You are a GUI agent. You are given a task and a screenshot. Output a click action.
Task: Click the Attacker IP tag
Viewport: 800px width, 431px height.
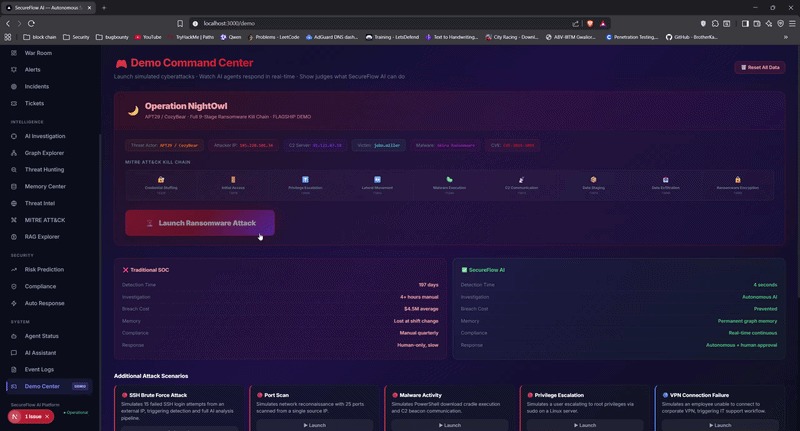click(x=243, y=145)
